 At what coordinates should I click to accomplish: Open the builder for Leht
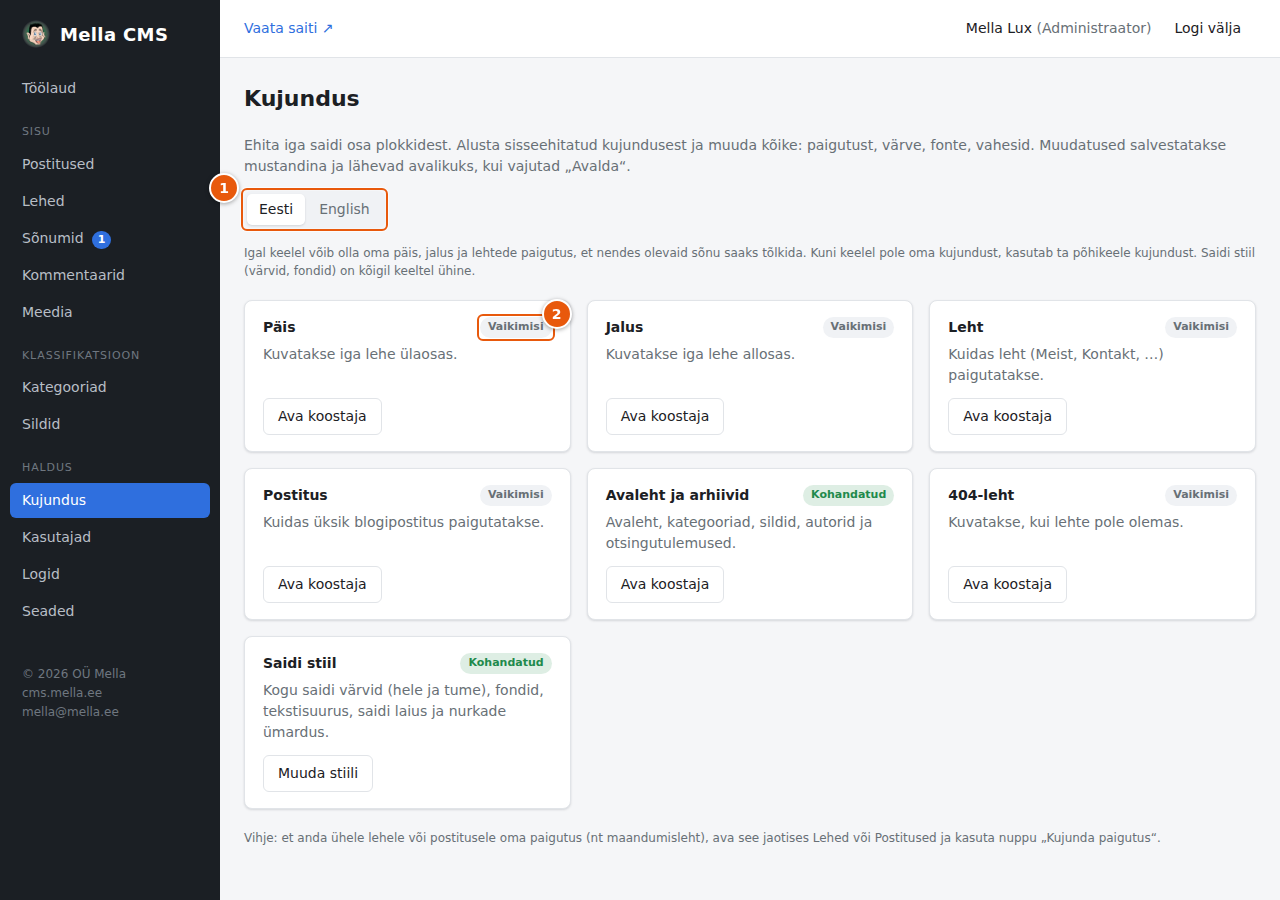point(1007,416)
